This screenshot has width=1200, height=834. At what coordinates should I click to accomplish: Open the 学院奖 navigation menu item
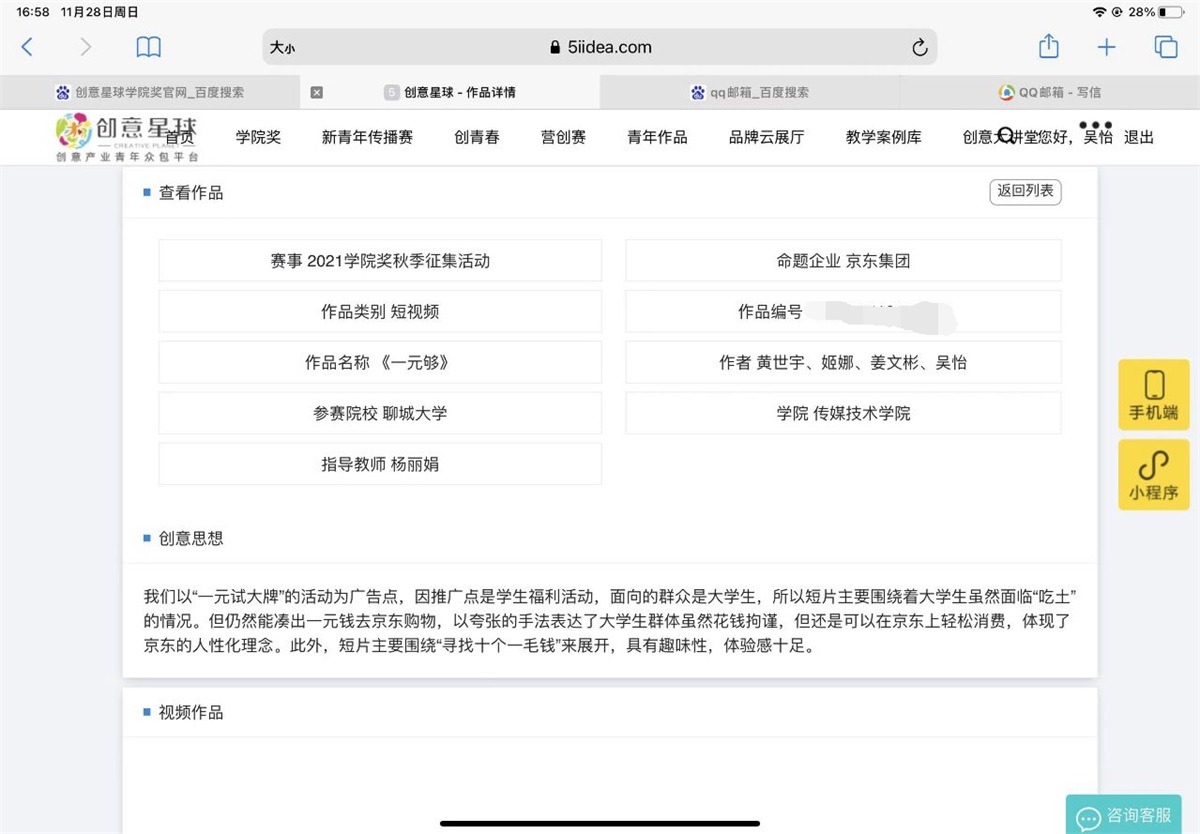pyautogui.click(x=258, y=137)
